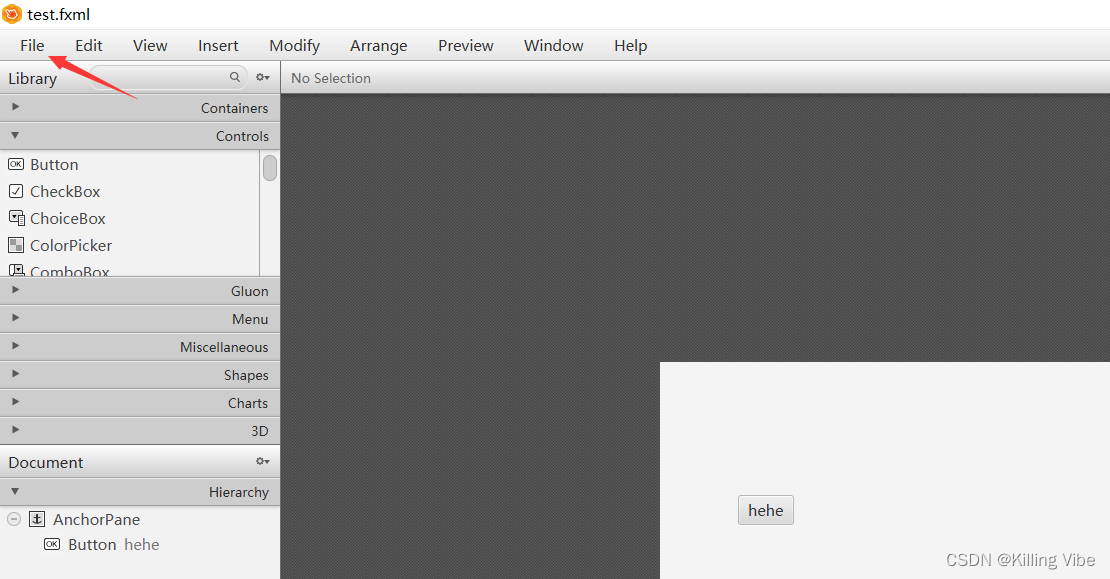Click the AnchorPane anchor icon in Hierarchy

[x=37, y=519]
